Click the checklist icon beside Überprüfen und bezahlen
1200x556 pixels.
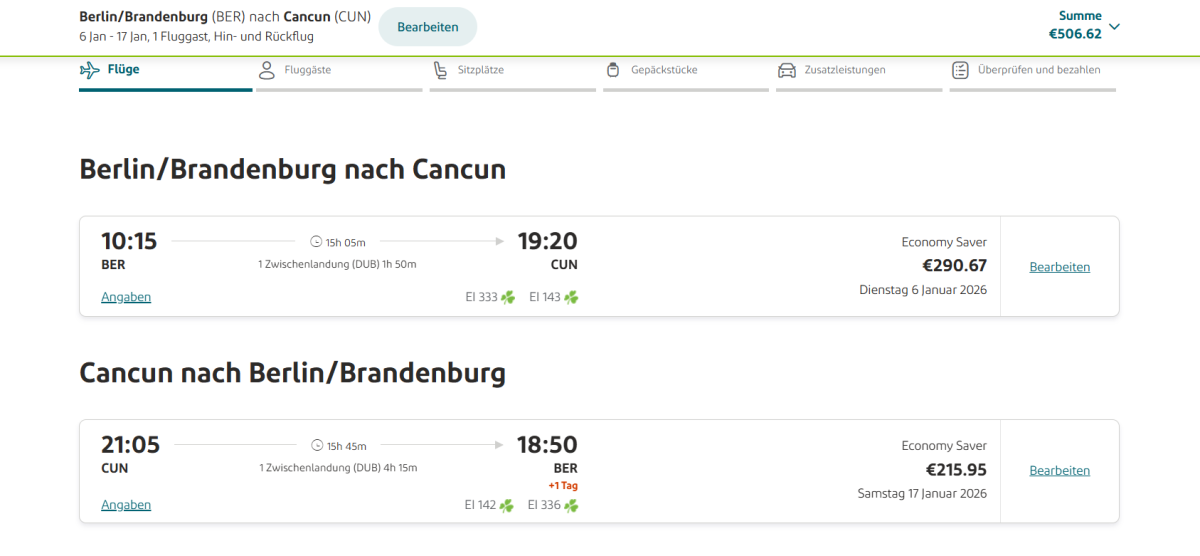[x=960, y=70]
